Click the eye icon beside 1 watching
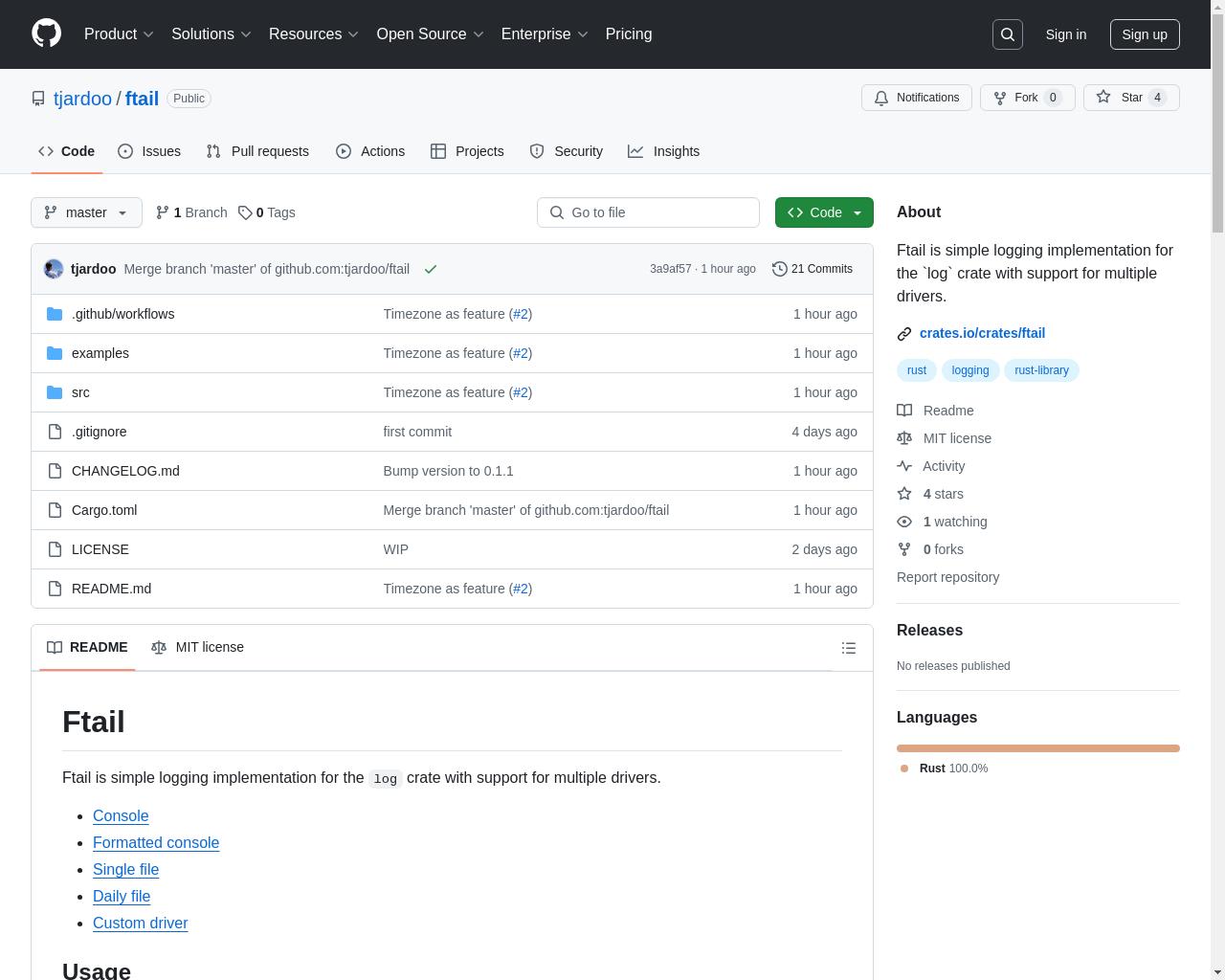The width and height of the screenshot is (1225, 980). click(x=904, y=522)
